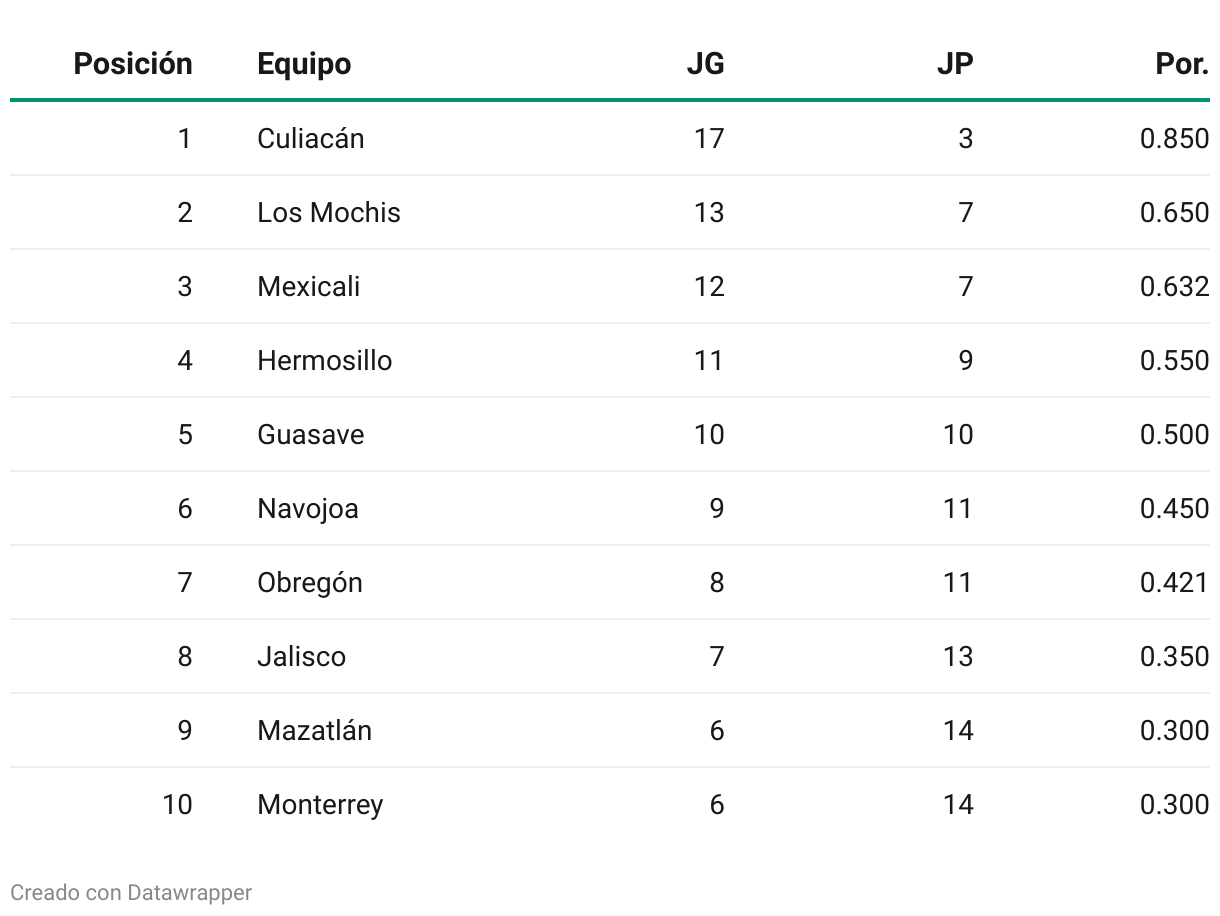Open the Creado con Datawrapper link
The image size is (1220, 916).
[131, 892]
